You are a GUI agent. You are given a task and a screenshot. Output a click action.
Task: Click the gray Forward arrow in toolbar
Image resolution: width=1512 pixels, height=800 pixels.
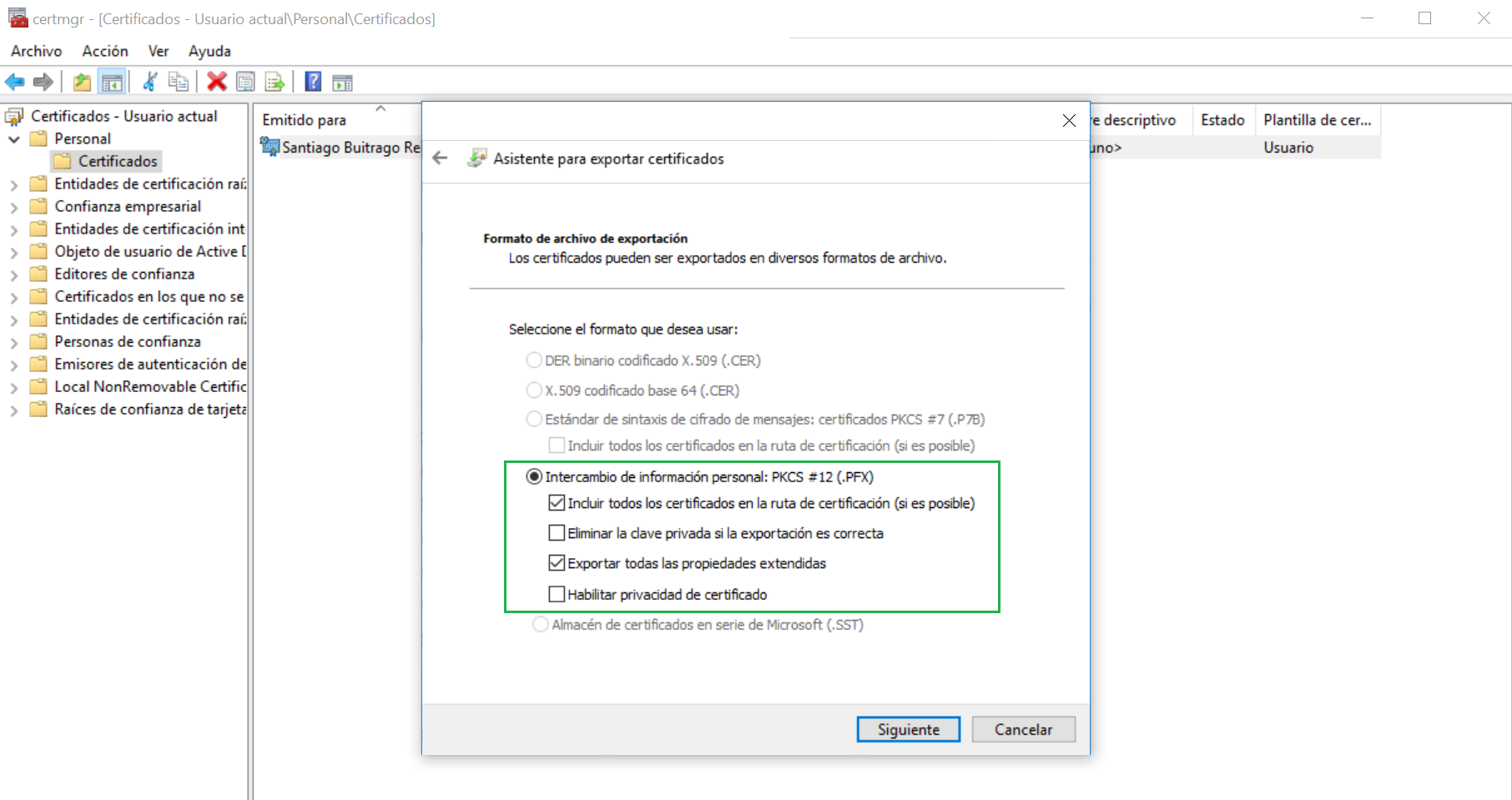(43, 82)
